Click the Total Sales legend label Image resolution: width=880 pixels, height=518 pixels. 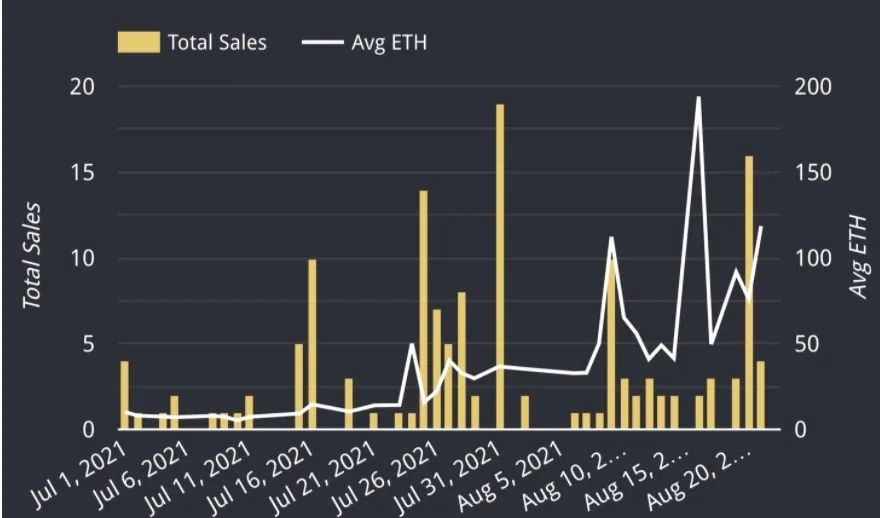(x=217, y=42)
